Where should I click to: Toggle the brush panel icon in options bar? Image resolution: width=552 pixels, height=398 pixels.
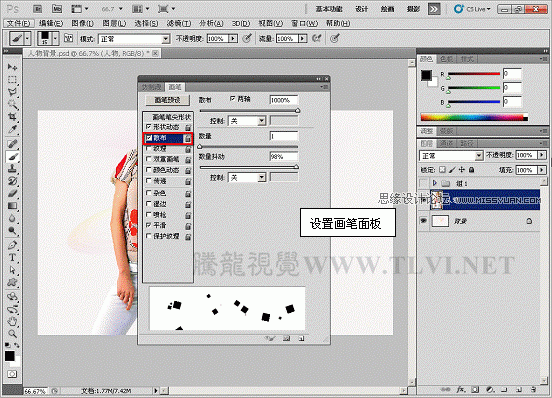[x=68, y=38]
